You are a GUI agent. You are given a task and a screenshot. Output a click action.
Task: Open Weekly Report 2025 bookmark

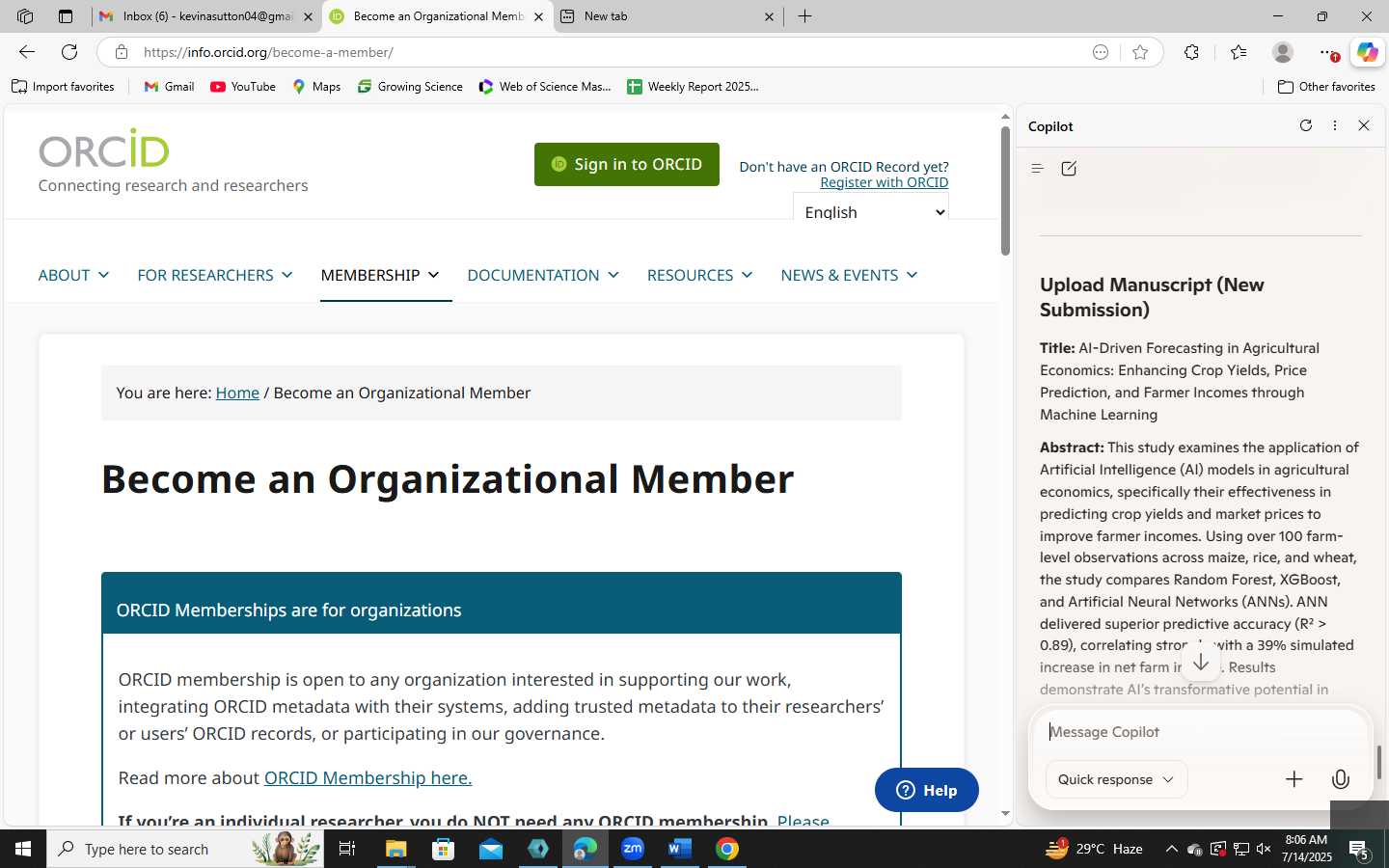(693, 87)
